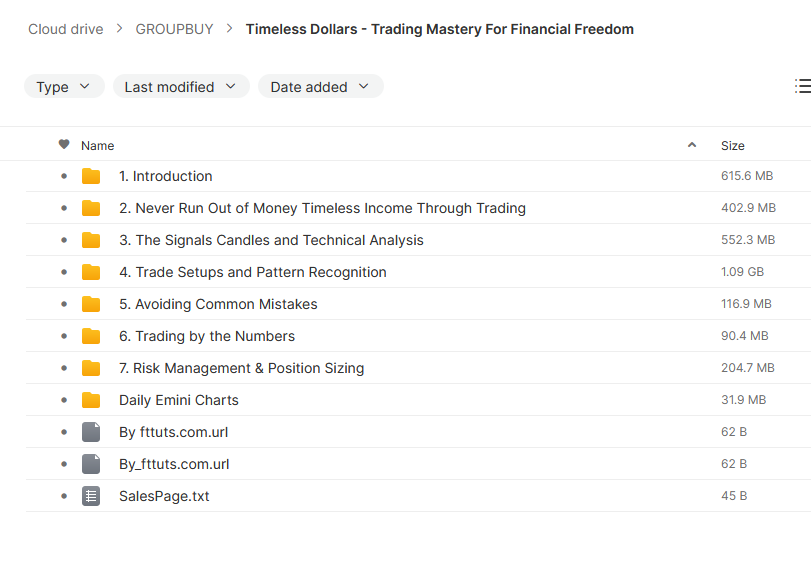Click folder icon for 4. Trade Setups

tap(91, 273)
